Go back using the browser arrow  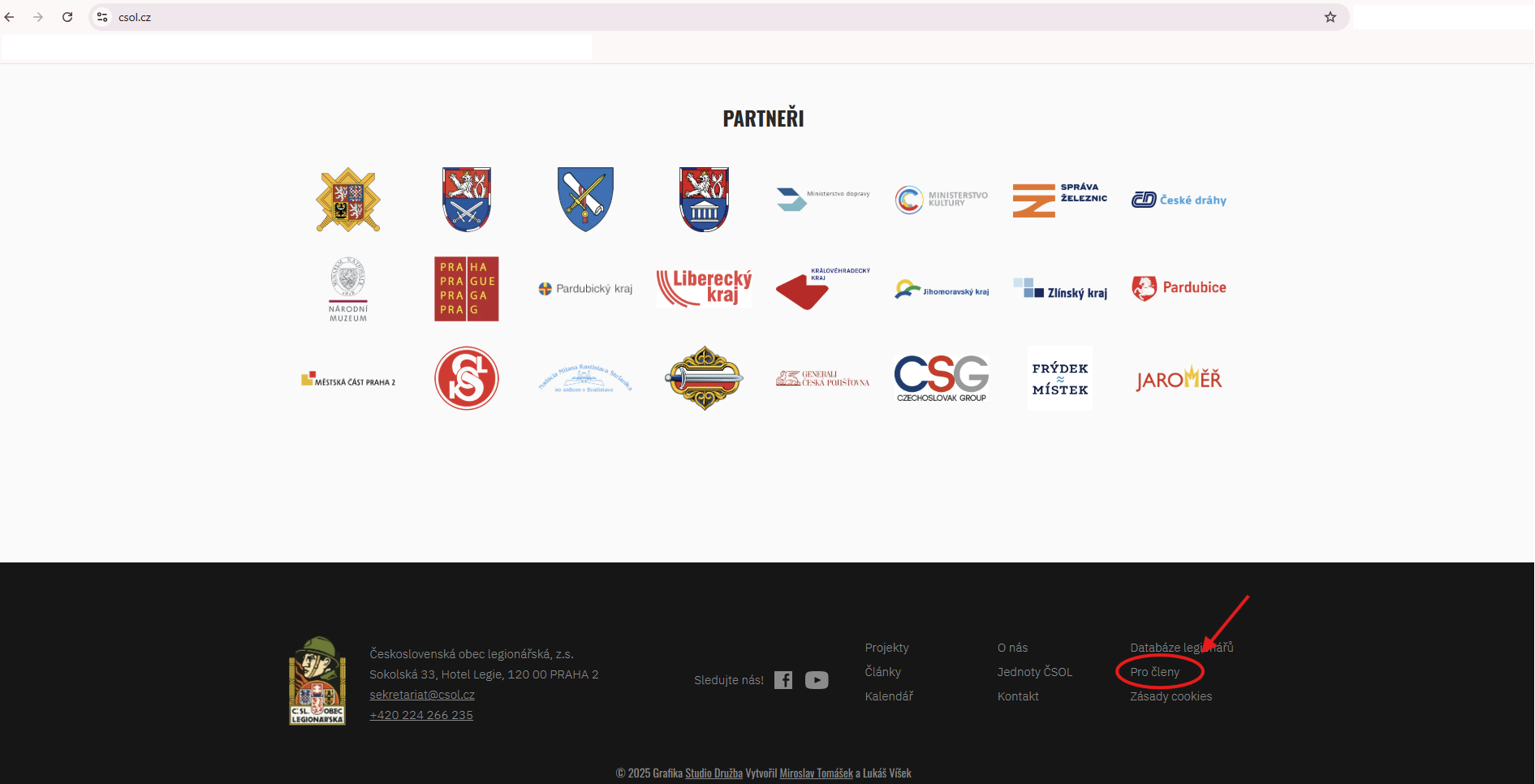[10, 17]
